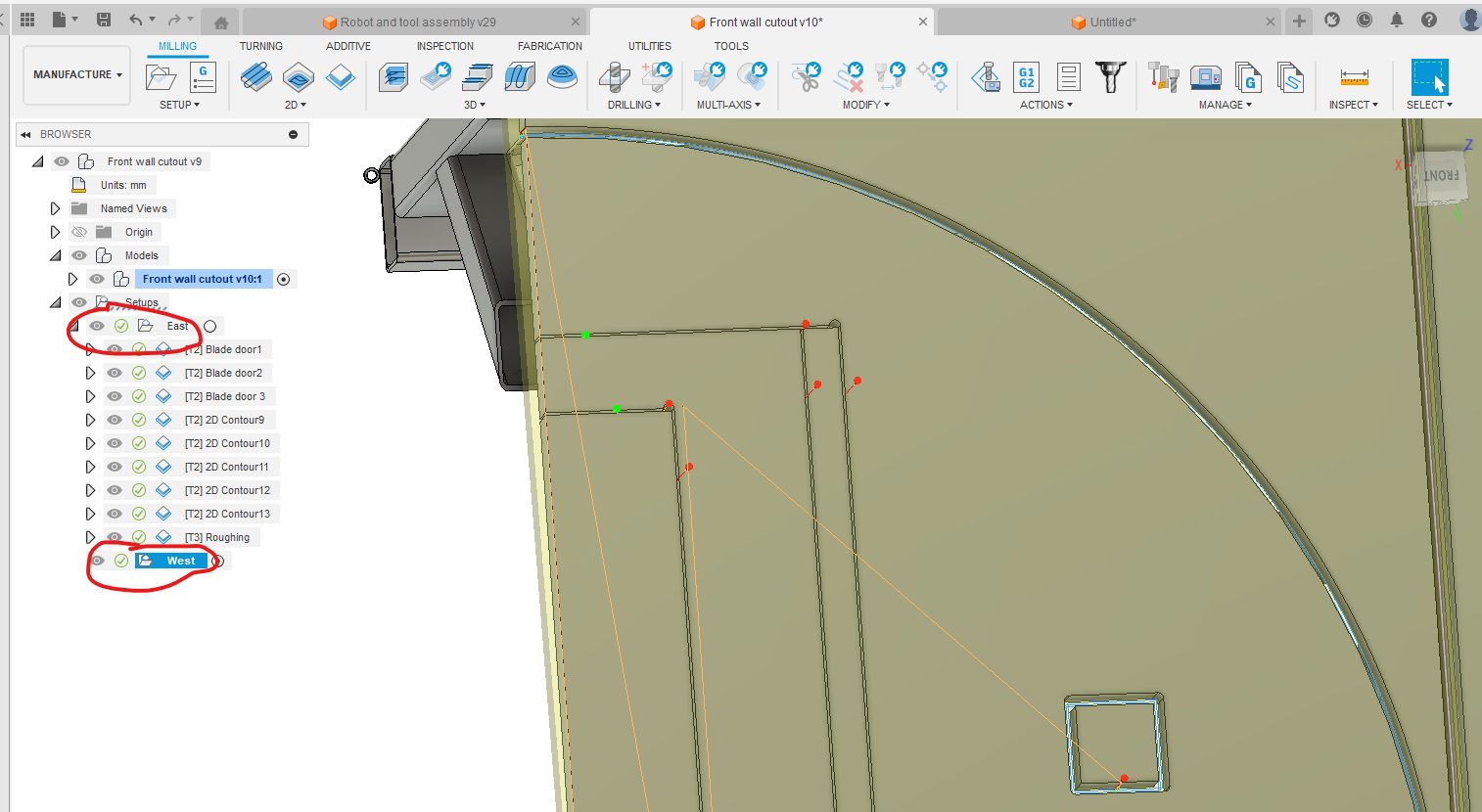Open the Tool Library icon
Image resolution: width=1482 pixels, height=812 pixels.
(x=1163, y=77)
